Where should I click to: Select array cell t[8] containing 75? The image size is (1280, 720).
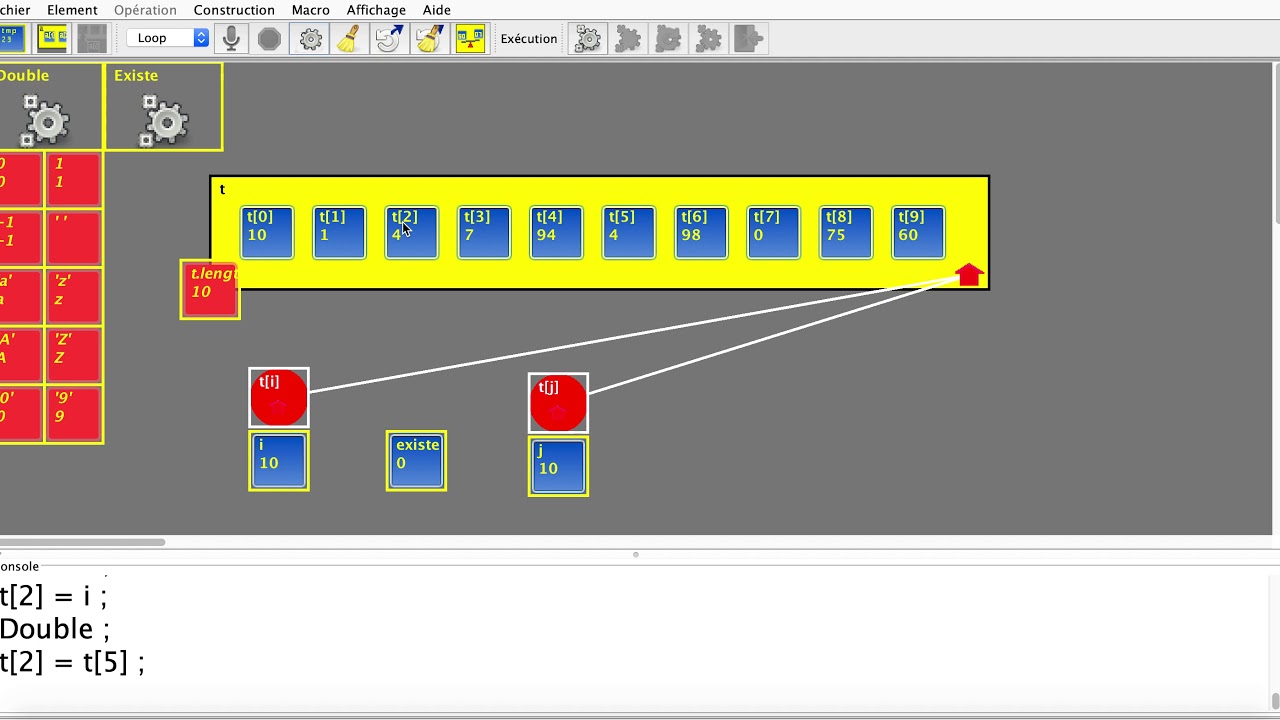(846, 232)
